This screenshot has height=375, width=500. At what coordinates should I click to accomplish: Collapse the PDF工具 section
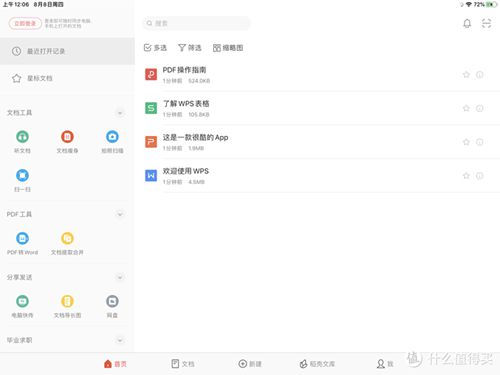[x=120, y=214]
